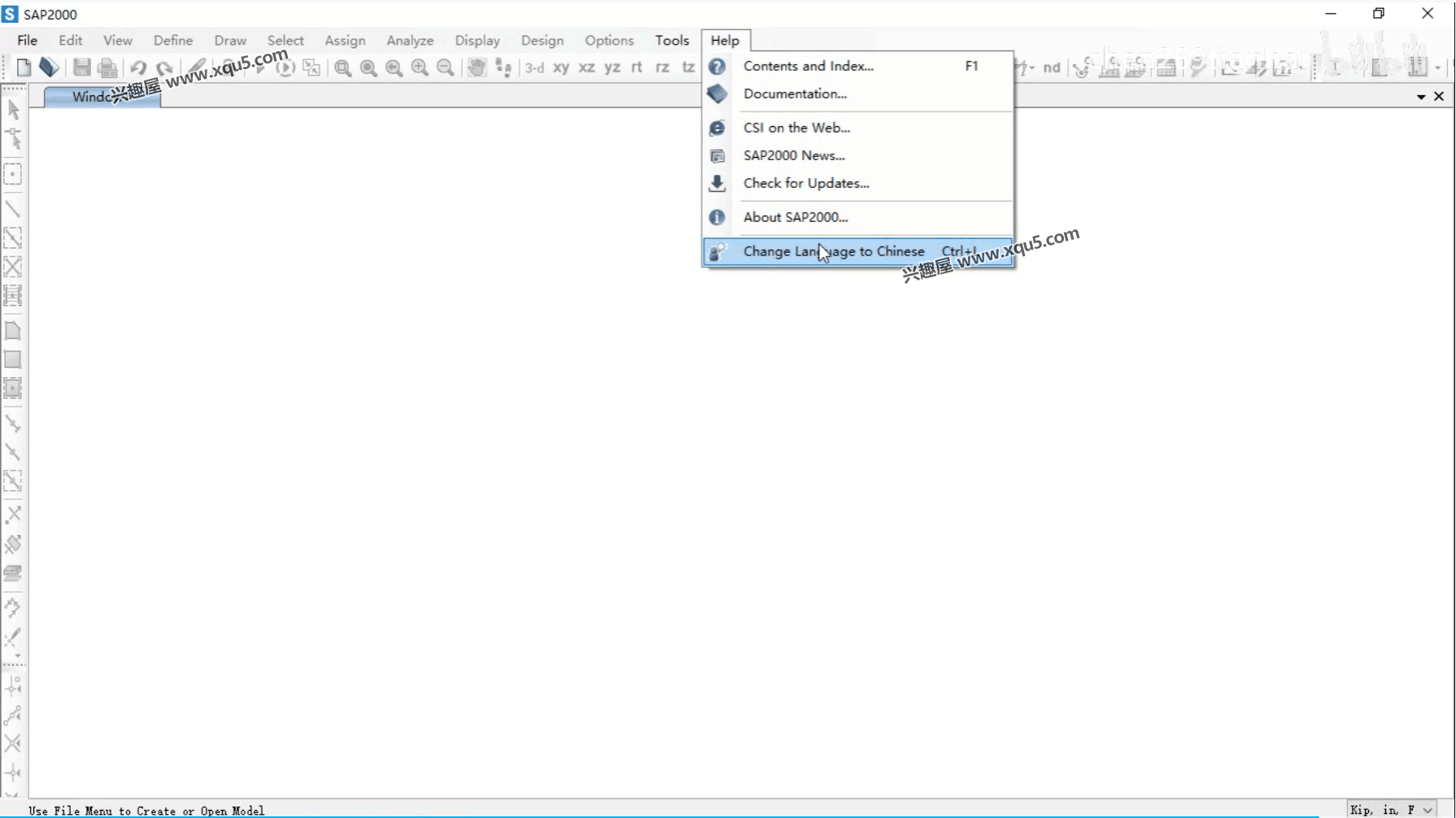Close the document window with X
This screenshot has height=818, width=1456.
(x=1439, y=96)
